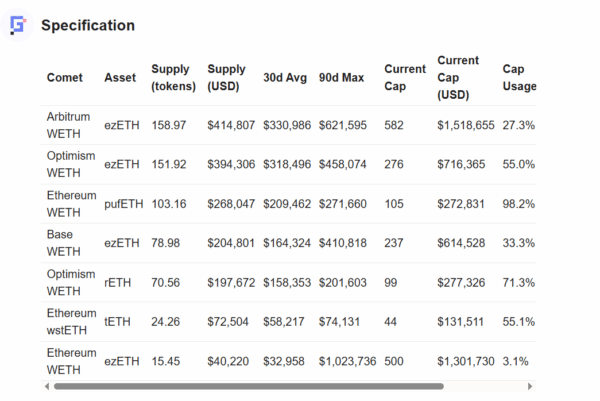This screenshot has width=600, height=401.
Task: Select the Base WETH comet cell
Action: tap(64, 243)
